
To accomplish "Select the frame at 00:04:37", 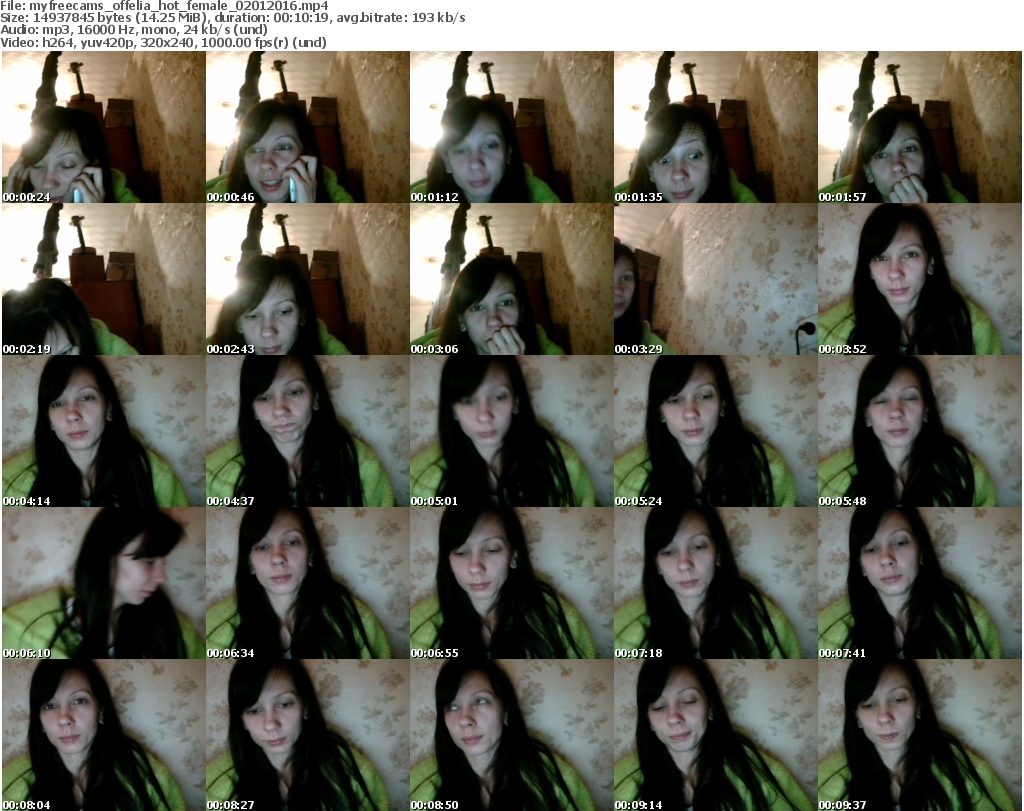I will (x=308, y=432).
